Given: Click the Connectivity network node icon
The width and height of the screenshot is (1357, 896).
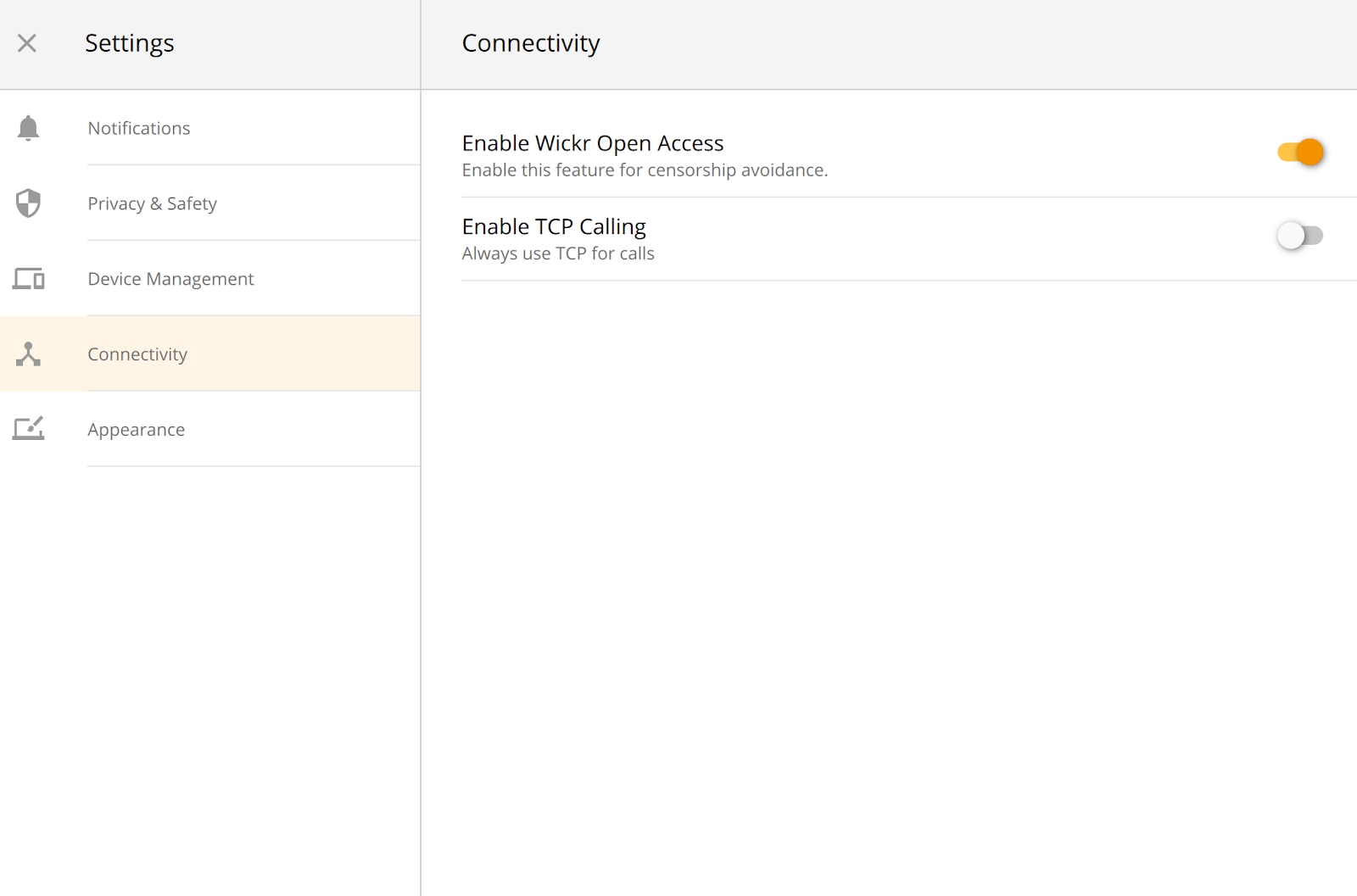Looking at the screenshot, I should (28, 354).
